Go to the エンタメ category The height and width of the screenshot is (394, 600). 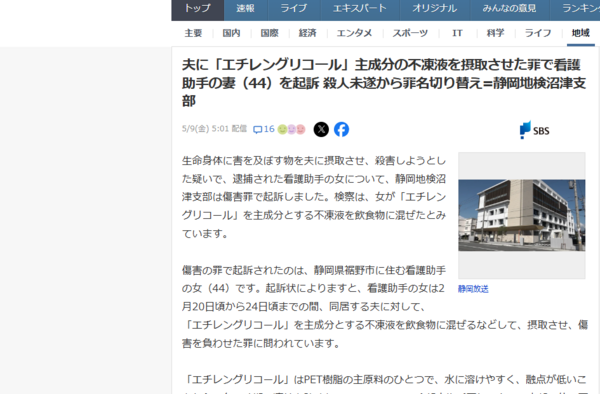(x=354, y=33)
